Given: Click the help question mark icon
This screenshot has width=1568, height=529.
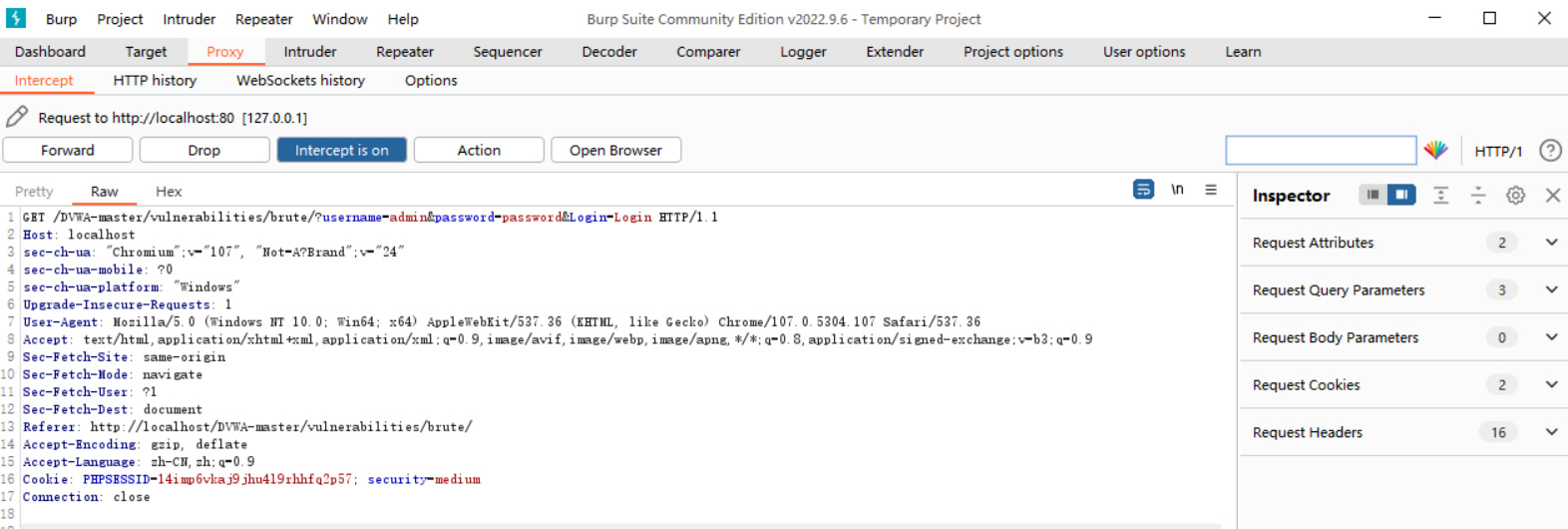Looking at the screenshot, I should 1550,150.
